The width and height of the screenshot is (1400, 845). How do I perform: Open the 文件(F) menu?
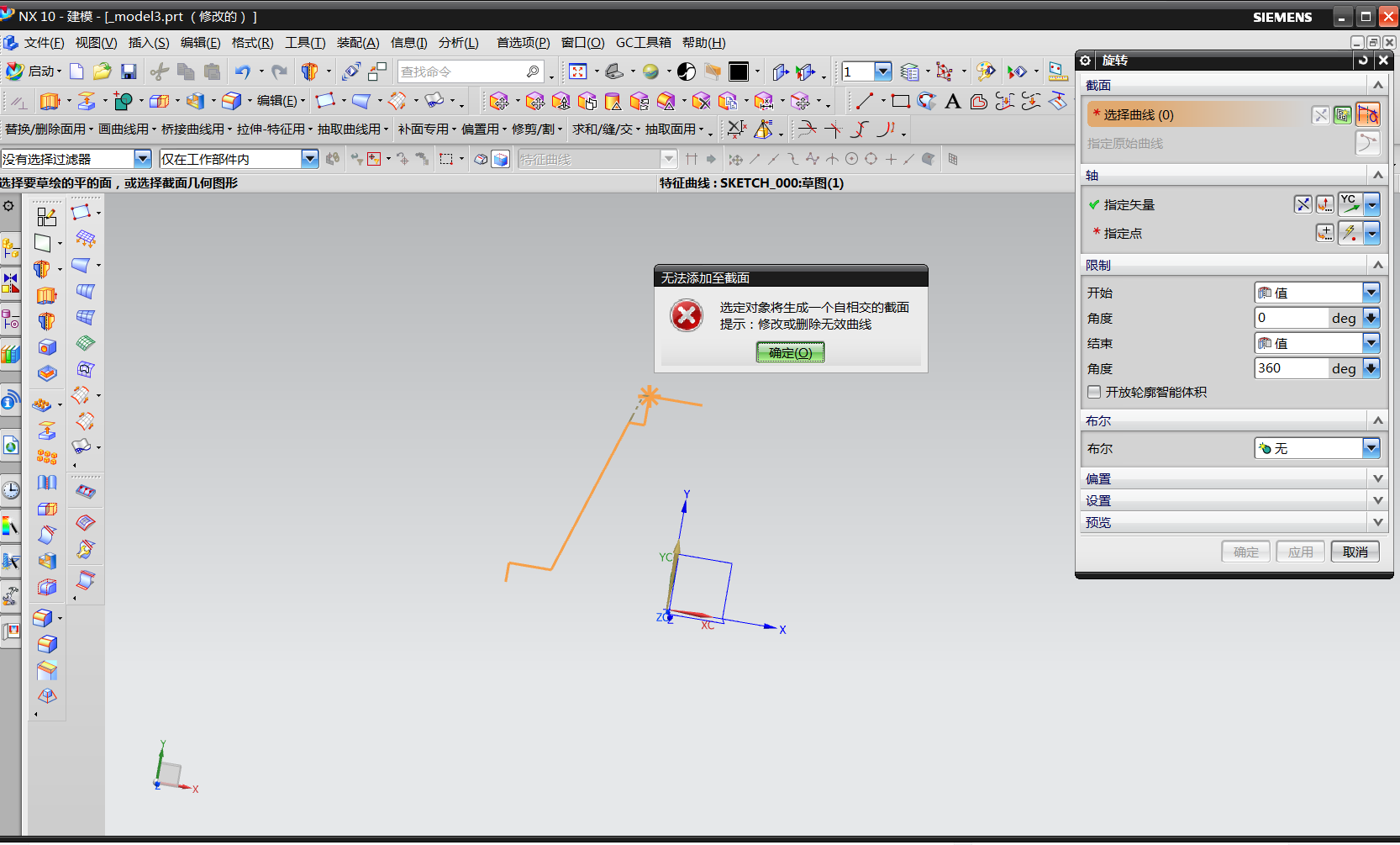[x=44, y=43]
